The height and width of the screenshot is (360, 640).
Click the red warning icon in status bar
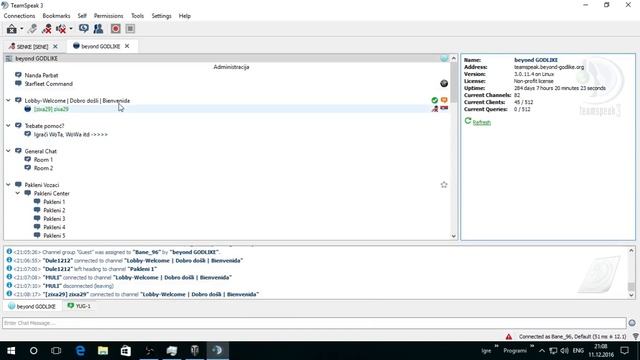click(509, 337)
